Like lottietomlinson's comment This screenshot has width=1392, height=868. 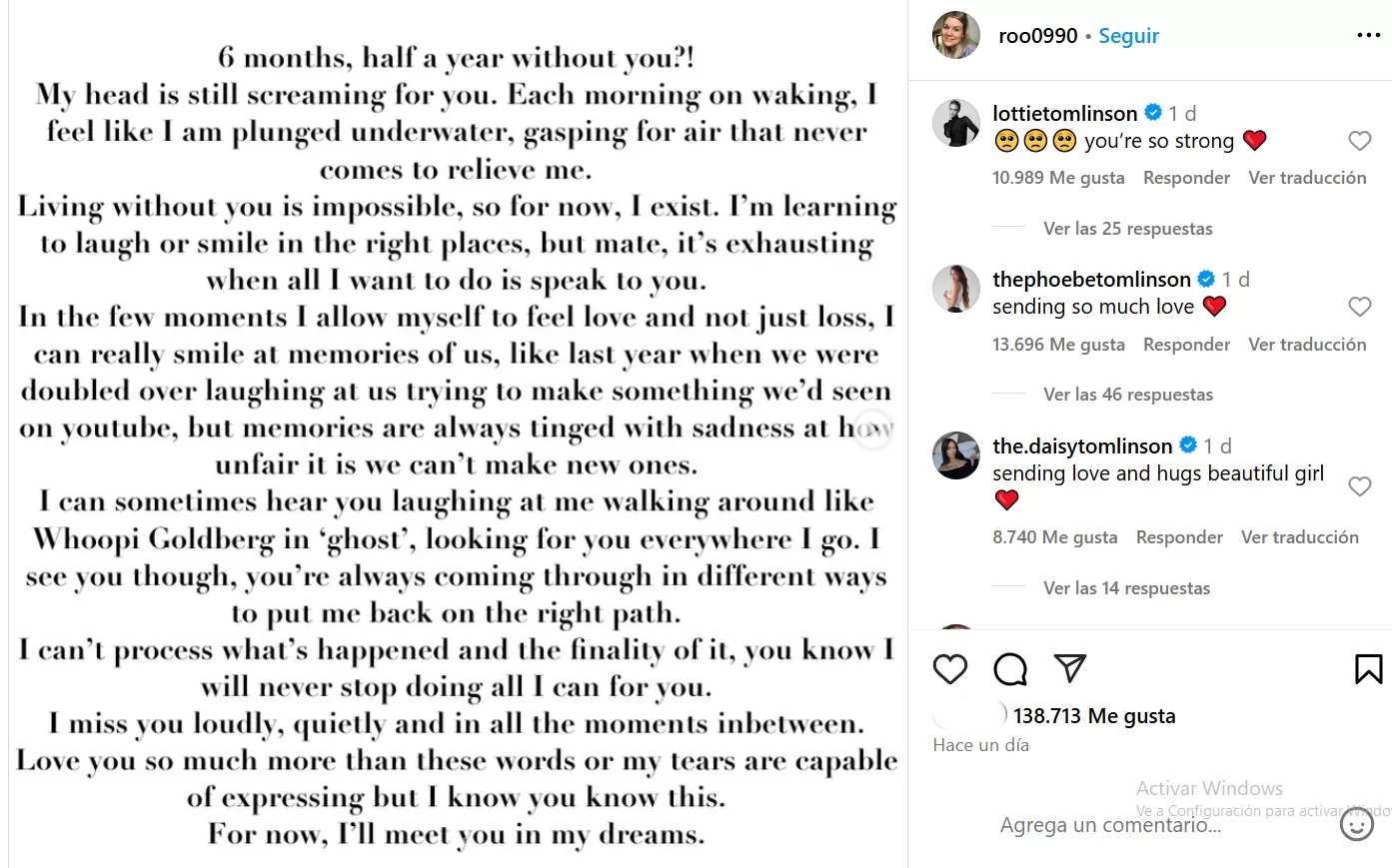click(1359, 141)
